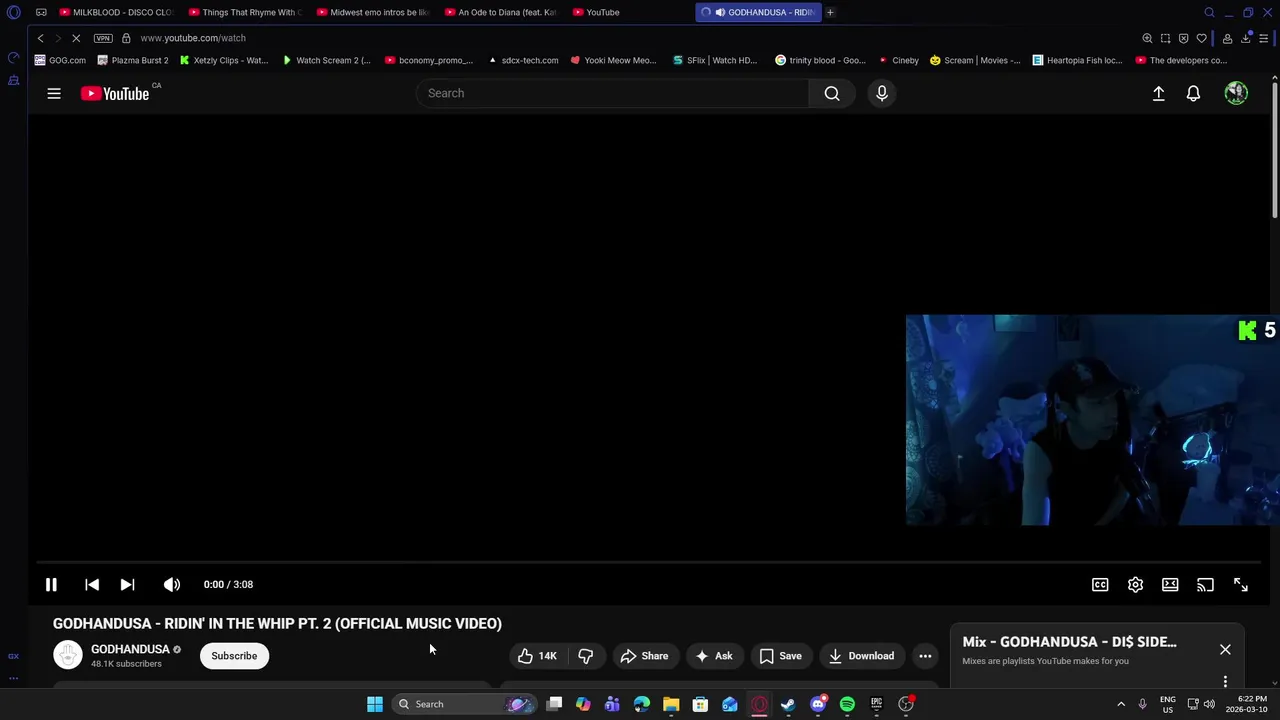
Task: Open the Mix playlist options menu
Action: pyautogui.click(x=1225, y=682)
